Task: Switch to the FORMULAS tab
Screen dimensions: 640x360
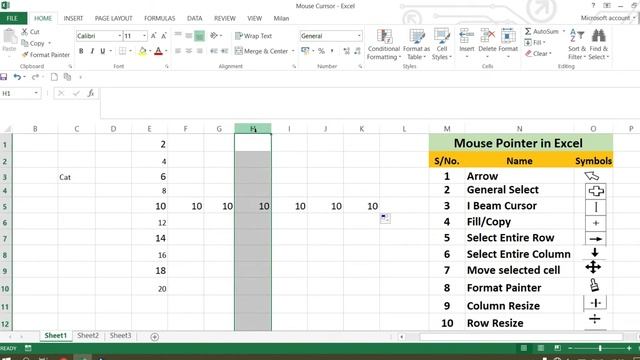Action: (159, 18)
